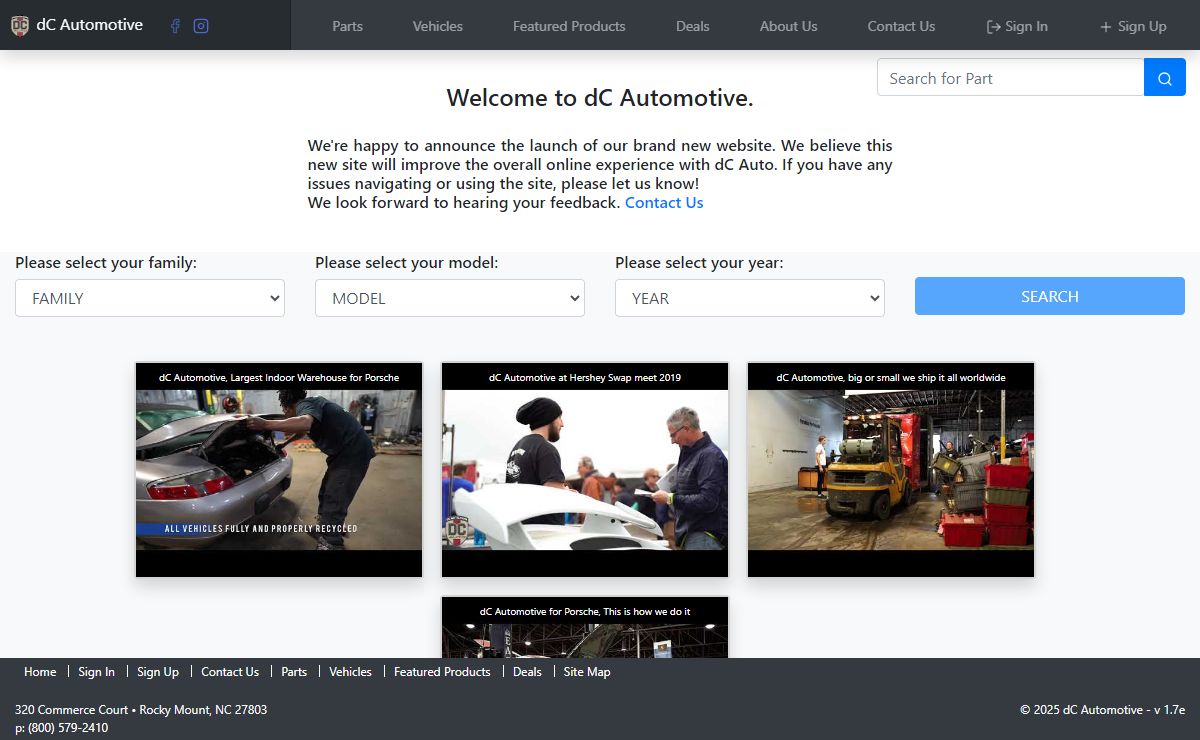Click the phone number (800) 579-2410
The height and width of the screenshot is (740, 1200).
click(x=68, y=728)
